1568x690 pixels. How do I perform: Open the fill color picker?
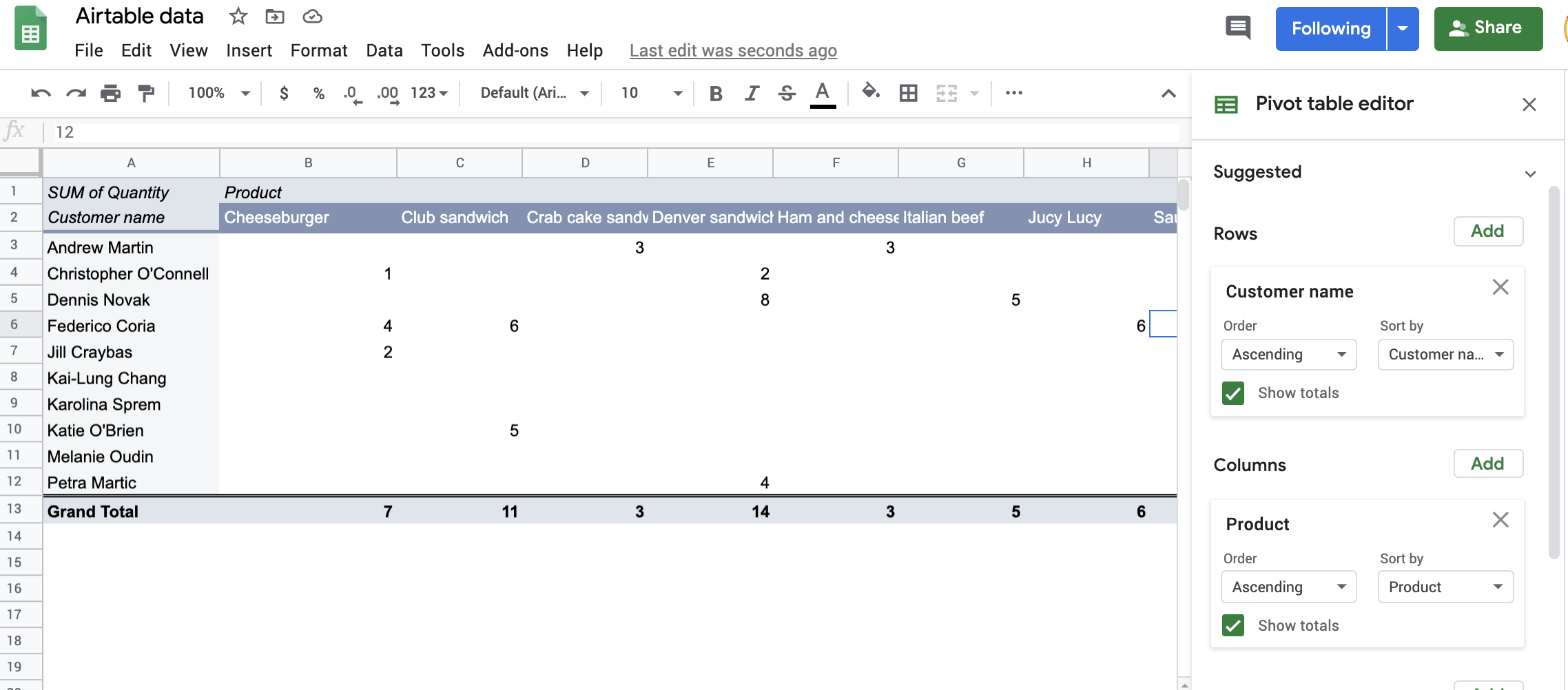coord(870,93)
